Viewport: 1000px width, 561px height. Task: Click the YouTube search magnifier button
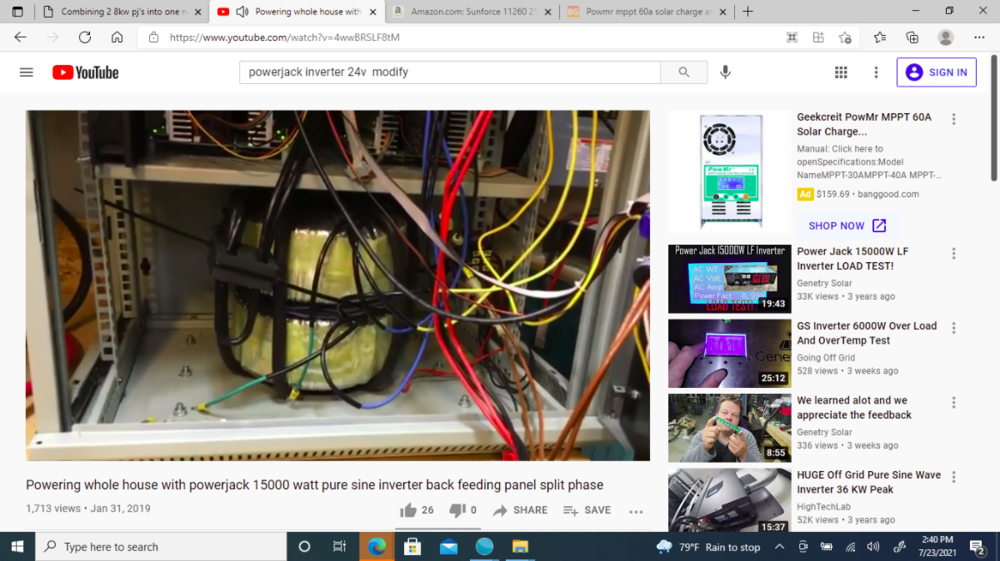tap(684, 72)
